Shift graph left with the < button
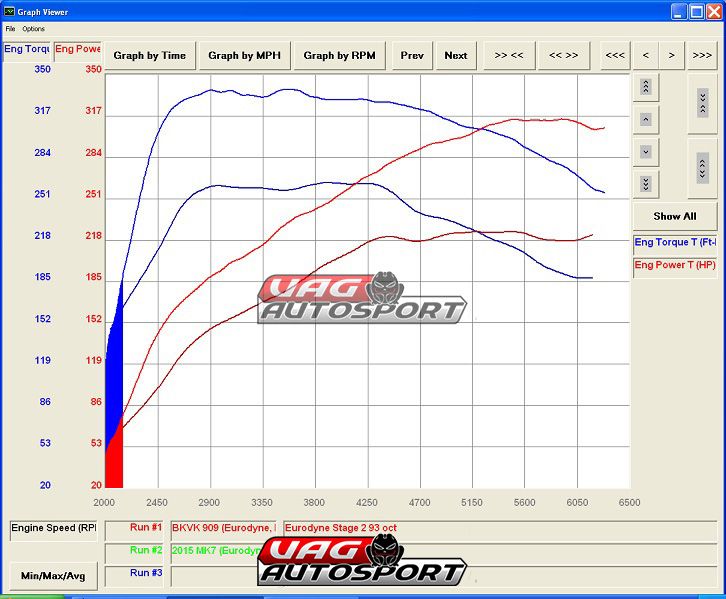The width and height of the screenshot is (726, 599). [x=646, y=56]
